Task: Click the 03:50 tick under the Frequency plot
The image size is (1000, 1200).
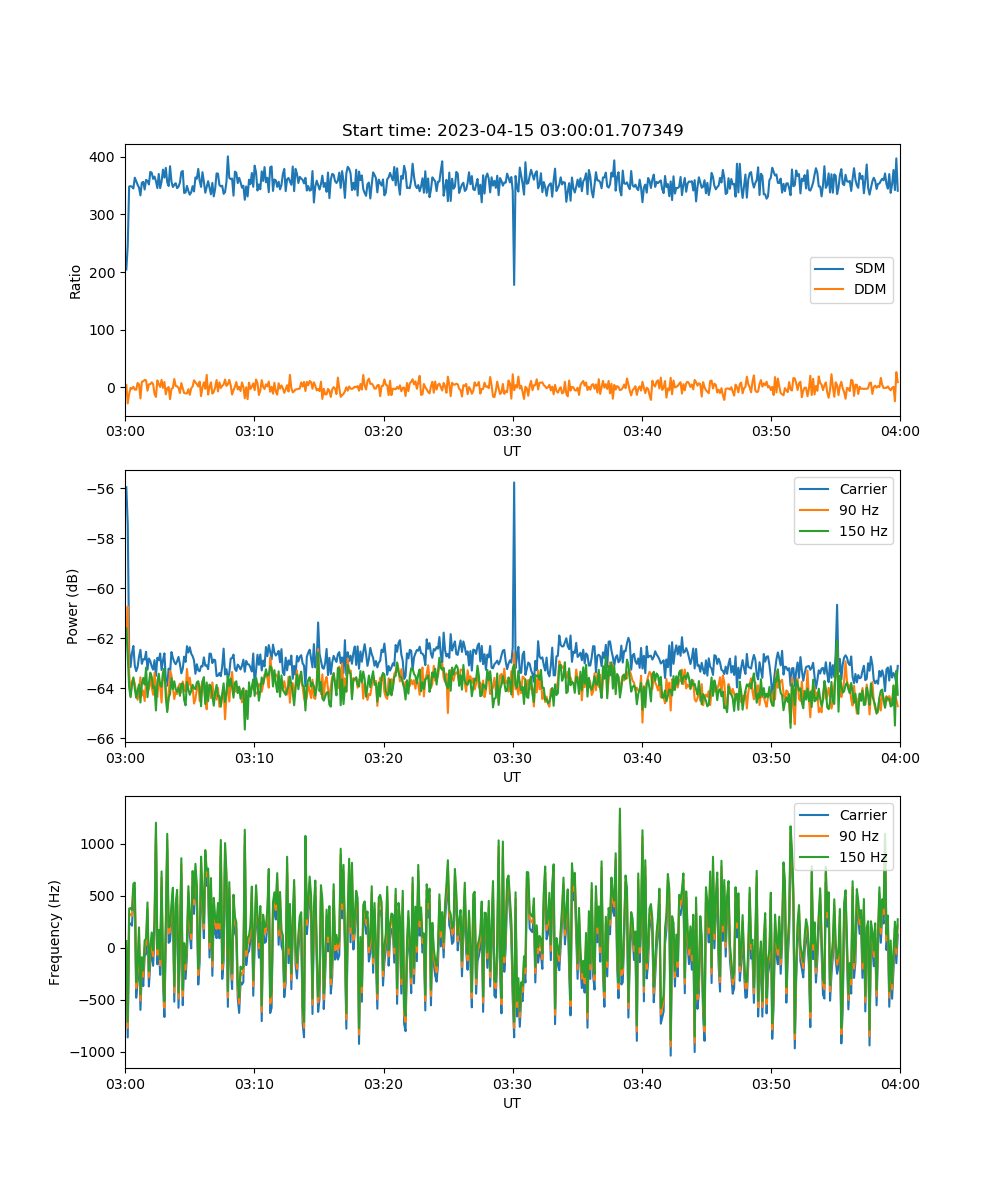Action: [x=770, y=1083]
